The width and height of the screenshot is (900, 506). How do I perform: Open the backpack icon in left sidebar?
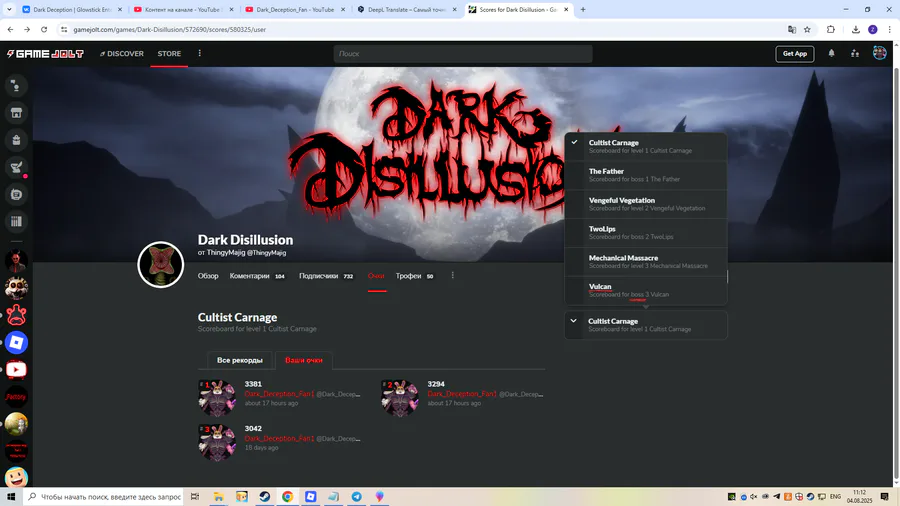coord(16,140)
